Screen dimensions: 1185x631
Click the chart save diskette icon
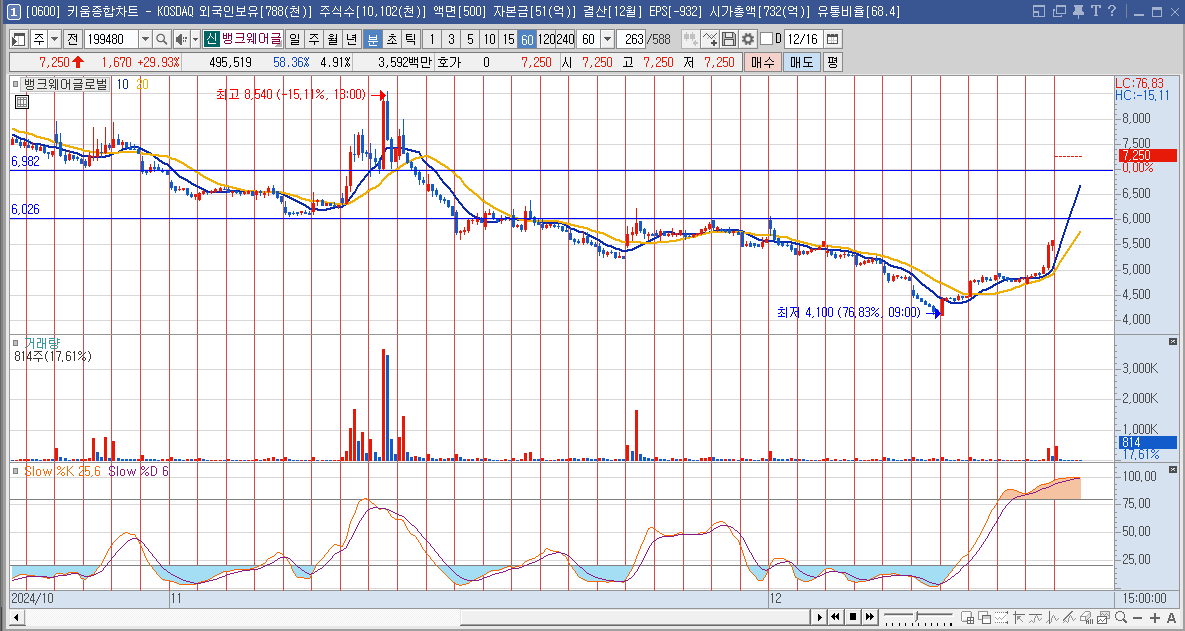729,39
